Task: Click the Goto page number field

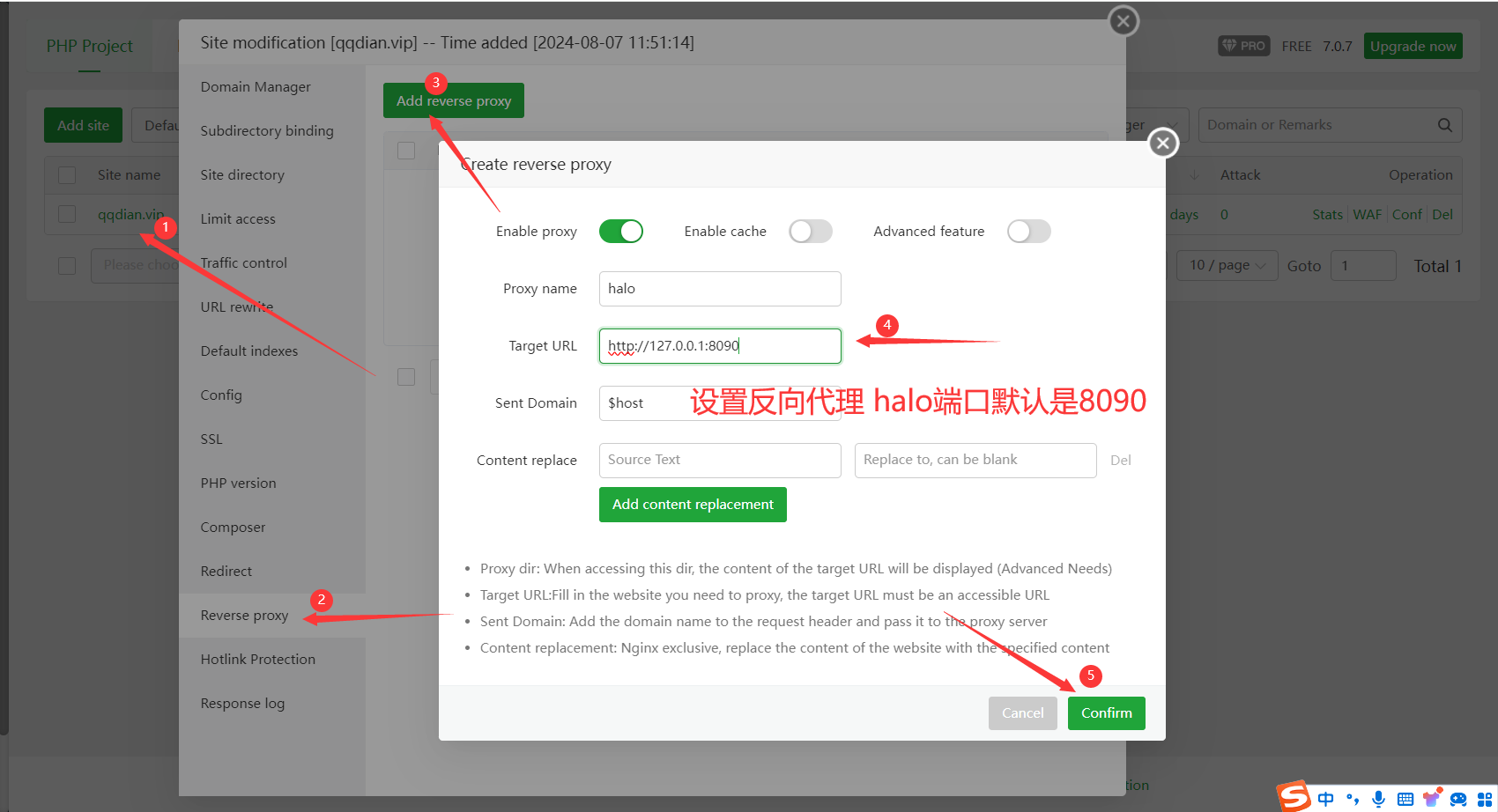Action: pyautogui.click(x=1363, y=265)
